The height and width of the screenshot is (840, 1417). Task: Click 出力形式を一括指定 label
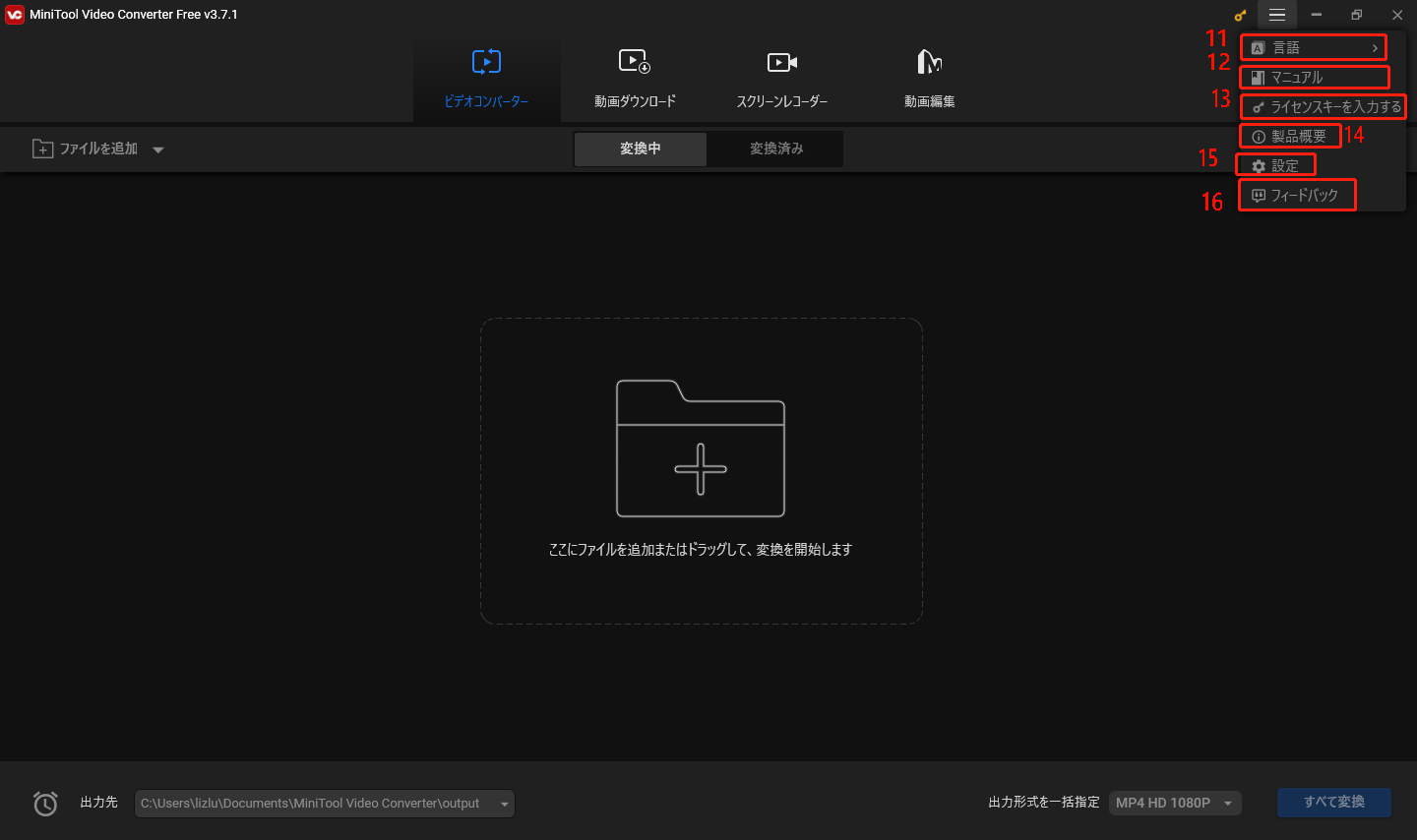point(1044,803)
